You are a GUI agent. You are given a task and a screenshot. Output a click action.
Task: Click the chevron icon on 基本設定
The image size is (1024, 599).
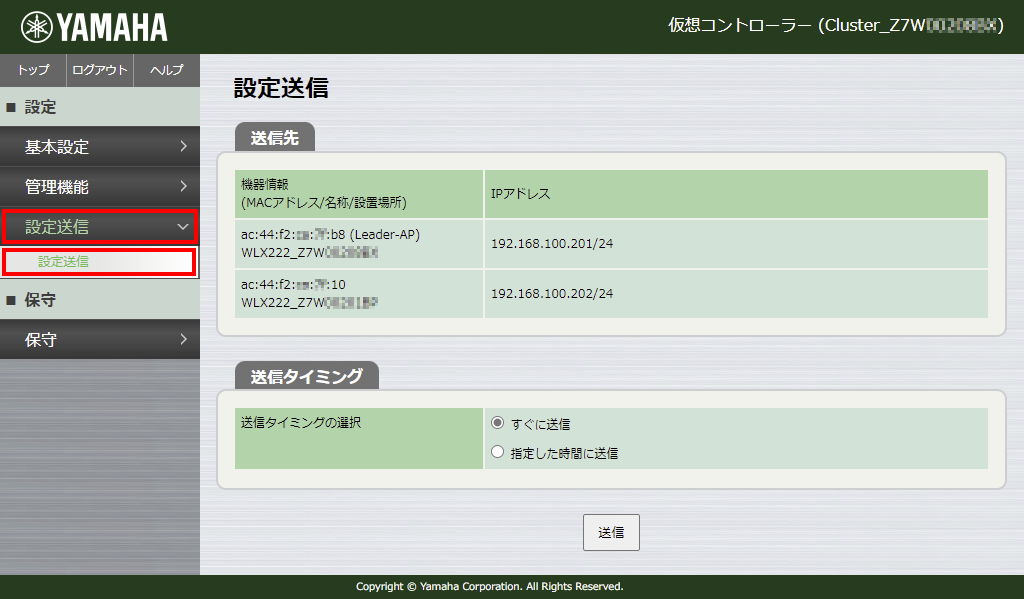click(x=186, y=146)
